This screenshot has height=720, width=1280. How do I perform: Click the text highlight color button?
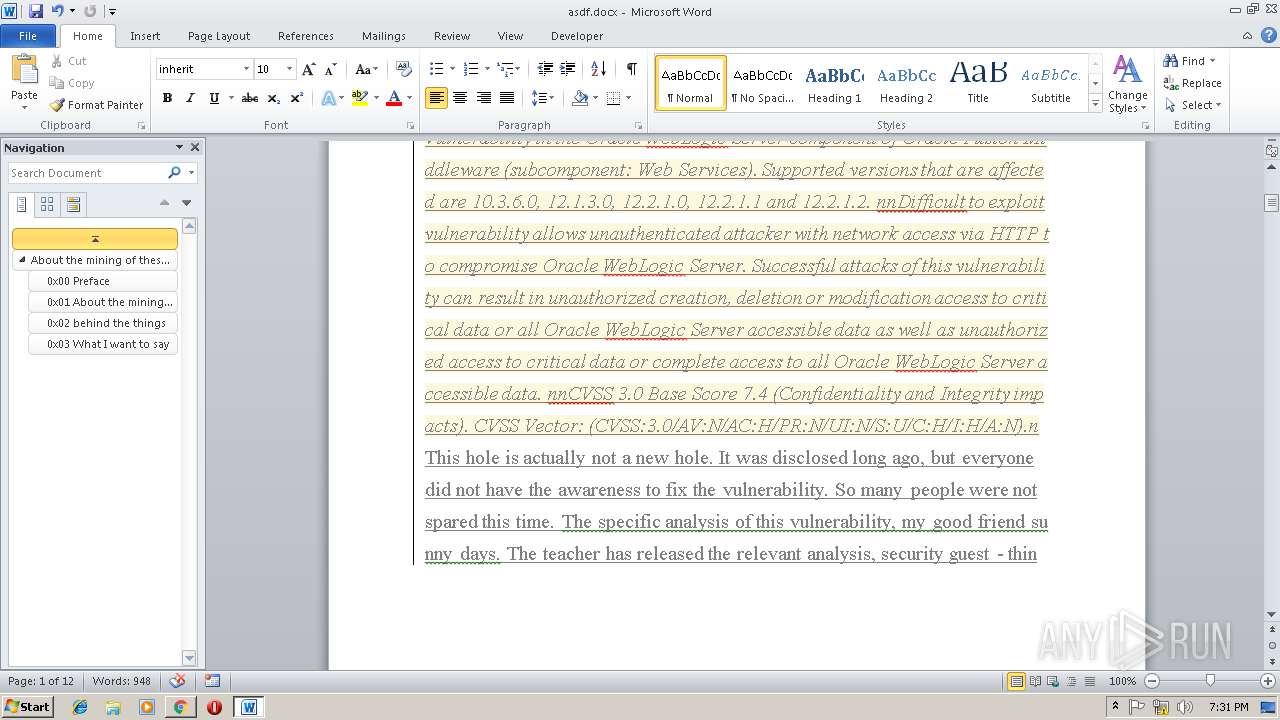(x=360, y=98)
